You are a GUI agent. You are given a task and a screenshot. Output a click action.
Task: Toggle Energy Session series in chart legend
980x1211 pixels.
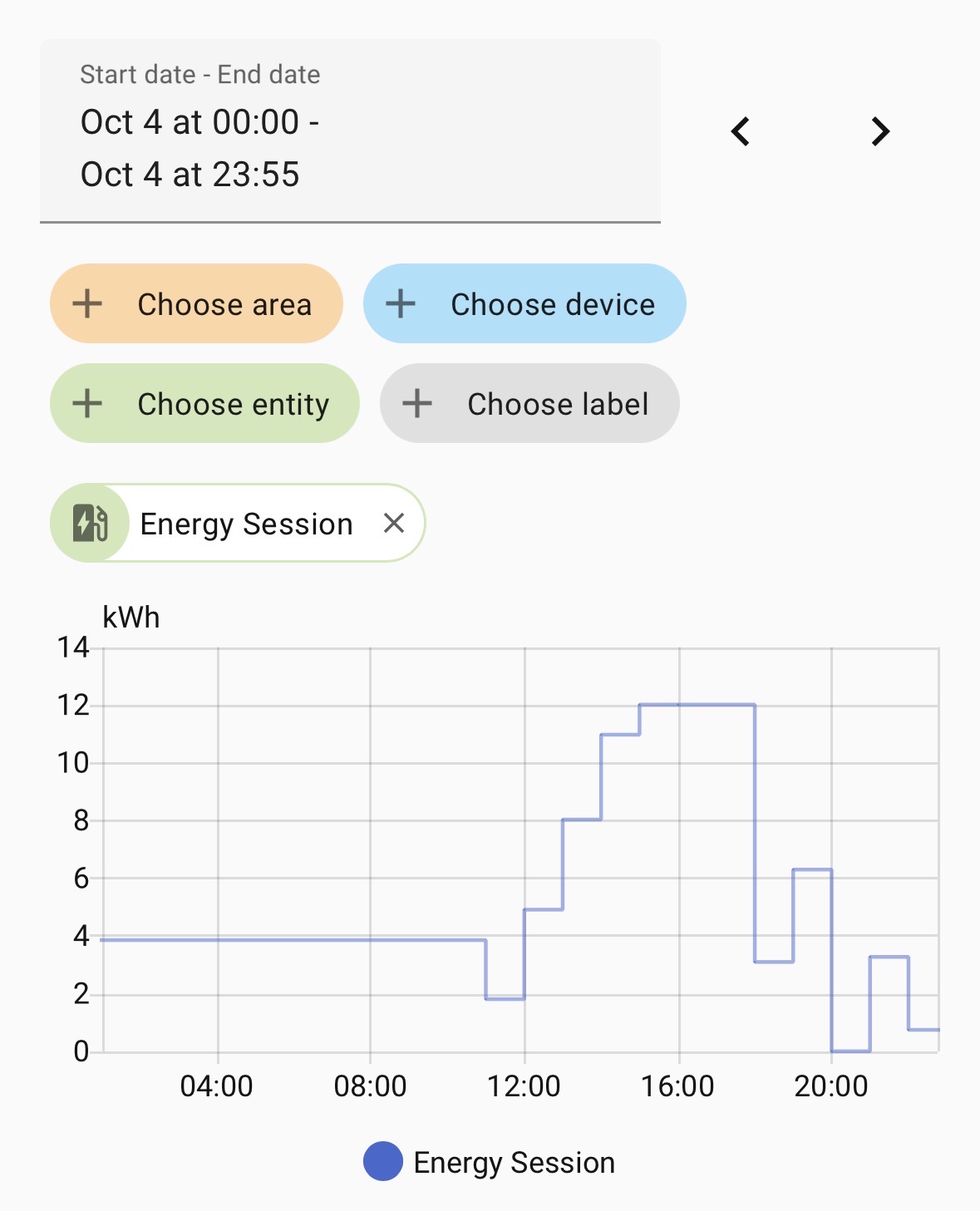coord(514,1162)
